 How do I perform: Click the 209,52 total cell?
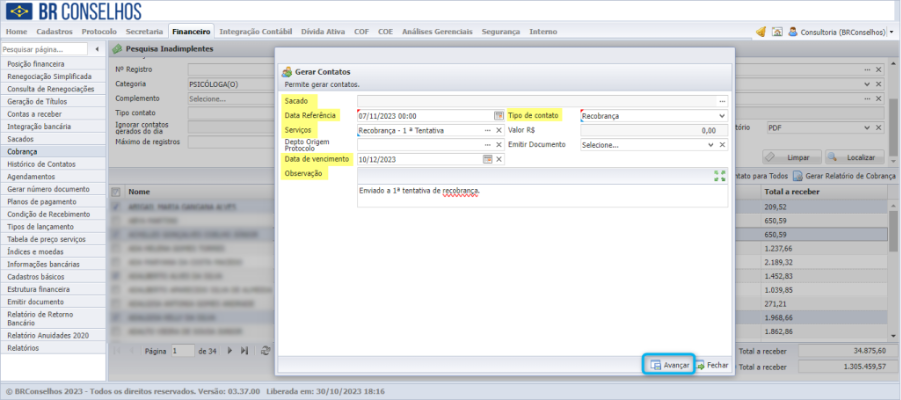click(824, 206)
